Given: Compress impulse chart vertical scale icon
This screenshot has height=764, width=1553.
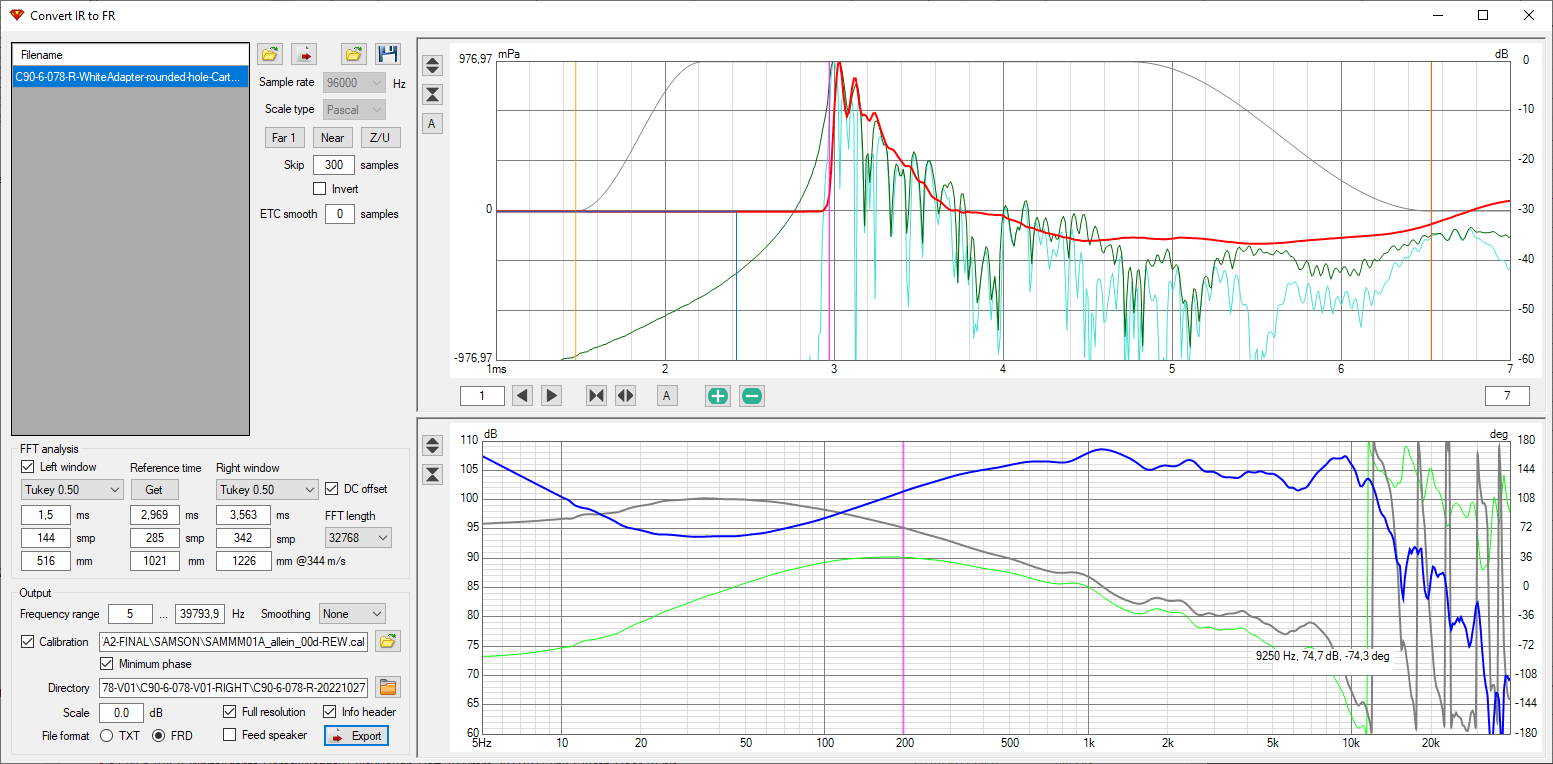Looking at the screenshot, I should point(432,95).
